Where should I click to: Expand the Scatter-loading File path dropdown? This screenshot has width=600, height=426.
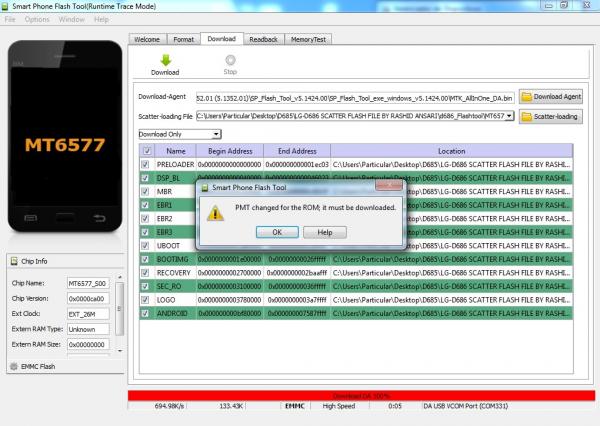coord(509,116)
